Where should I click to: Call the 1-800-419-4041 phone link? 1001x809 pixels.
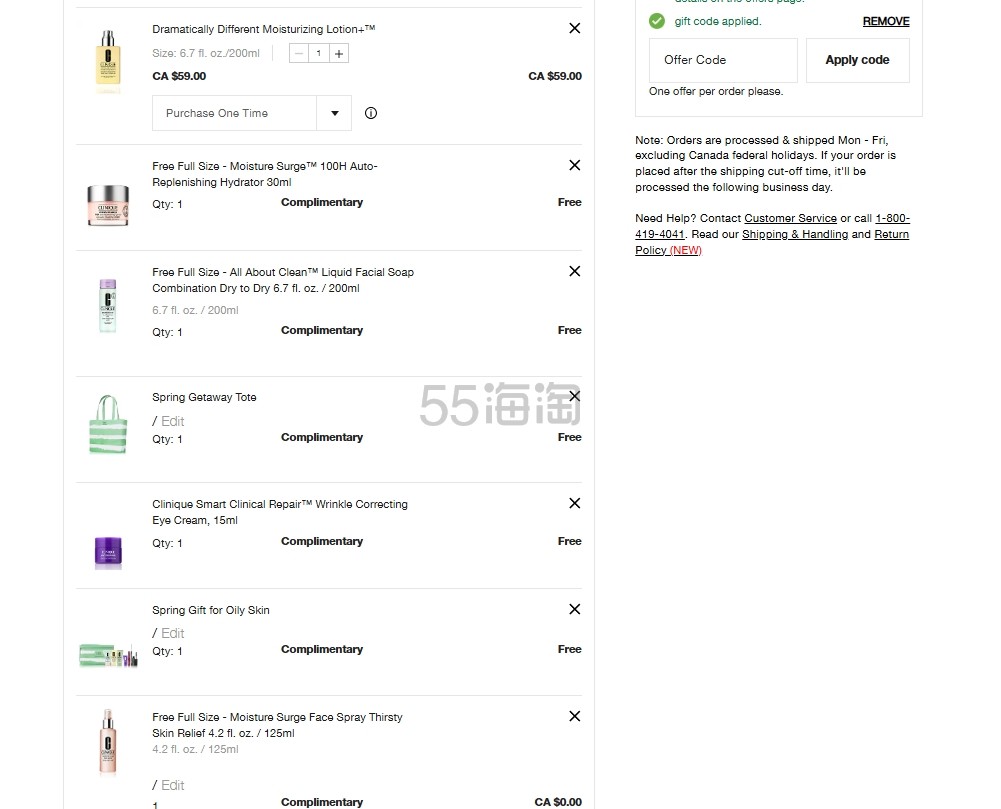point(892,218)
